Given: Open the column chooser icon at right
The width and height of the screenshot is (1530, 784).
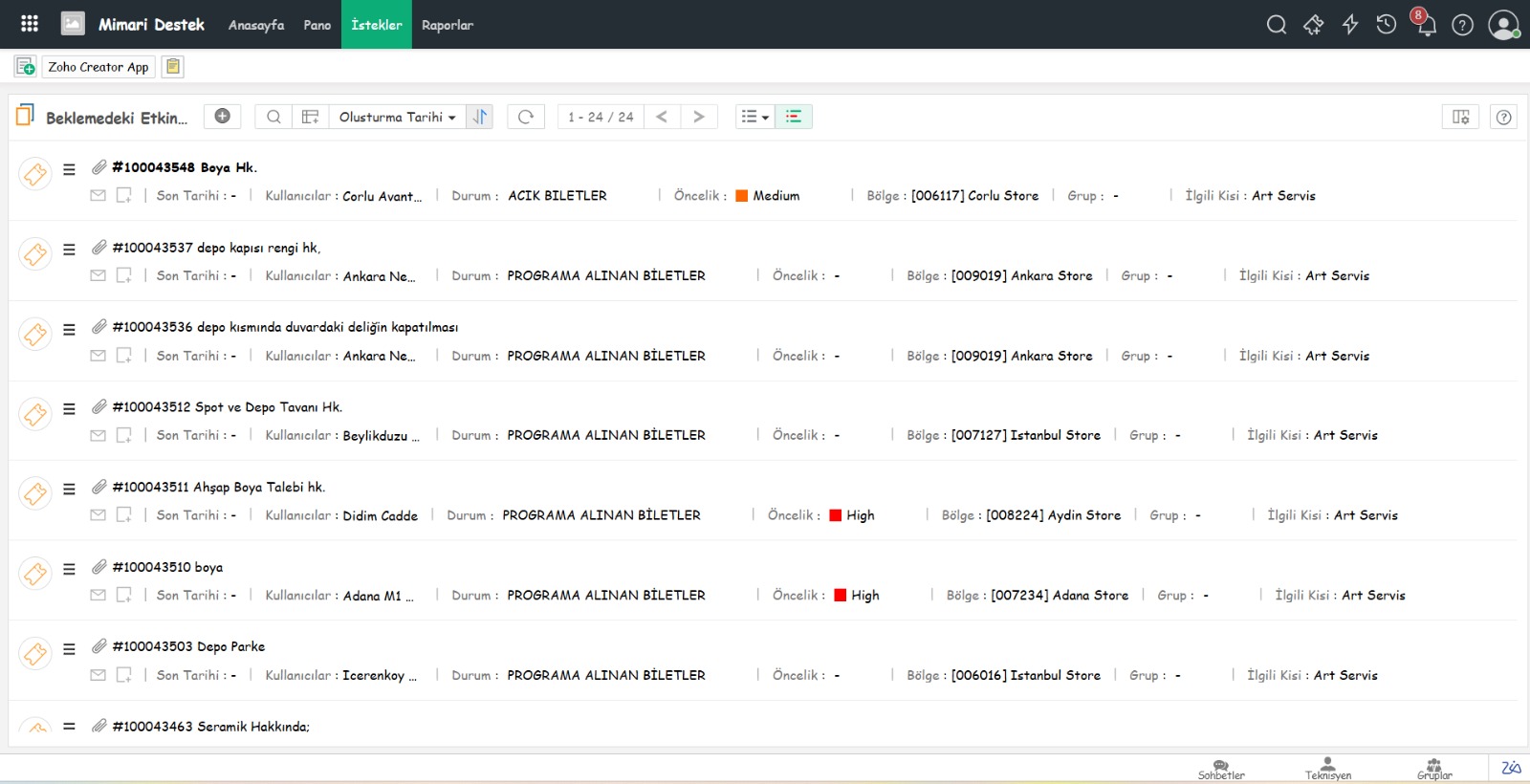Looking at the screenshot, I should coord(1460,117).
